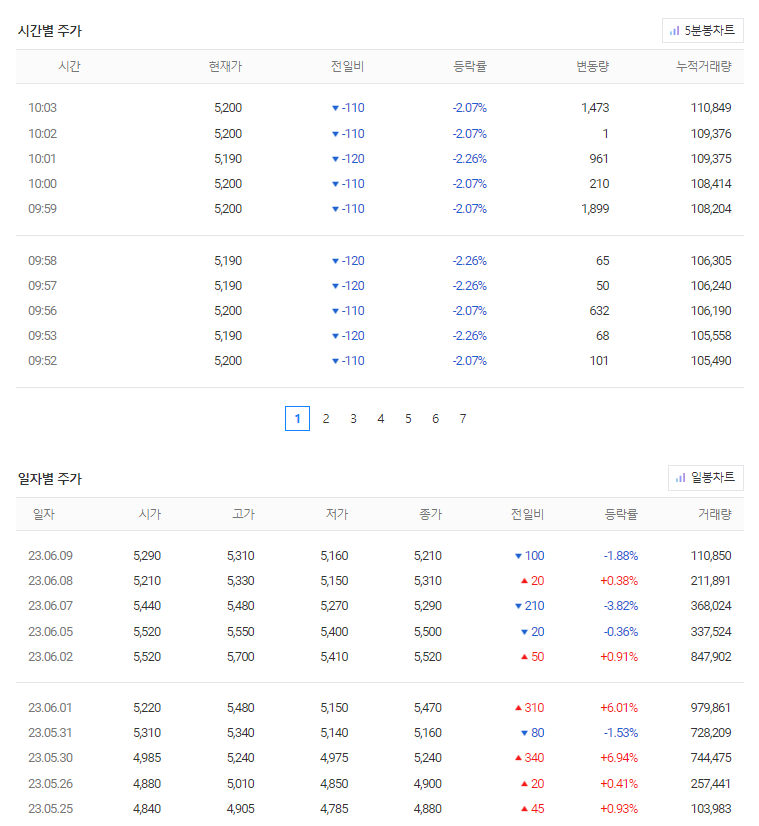Click the 23.05.25 date cell
Viewport: 759px width, 826px height.
51,809
